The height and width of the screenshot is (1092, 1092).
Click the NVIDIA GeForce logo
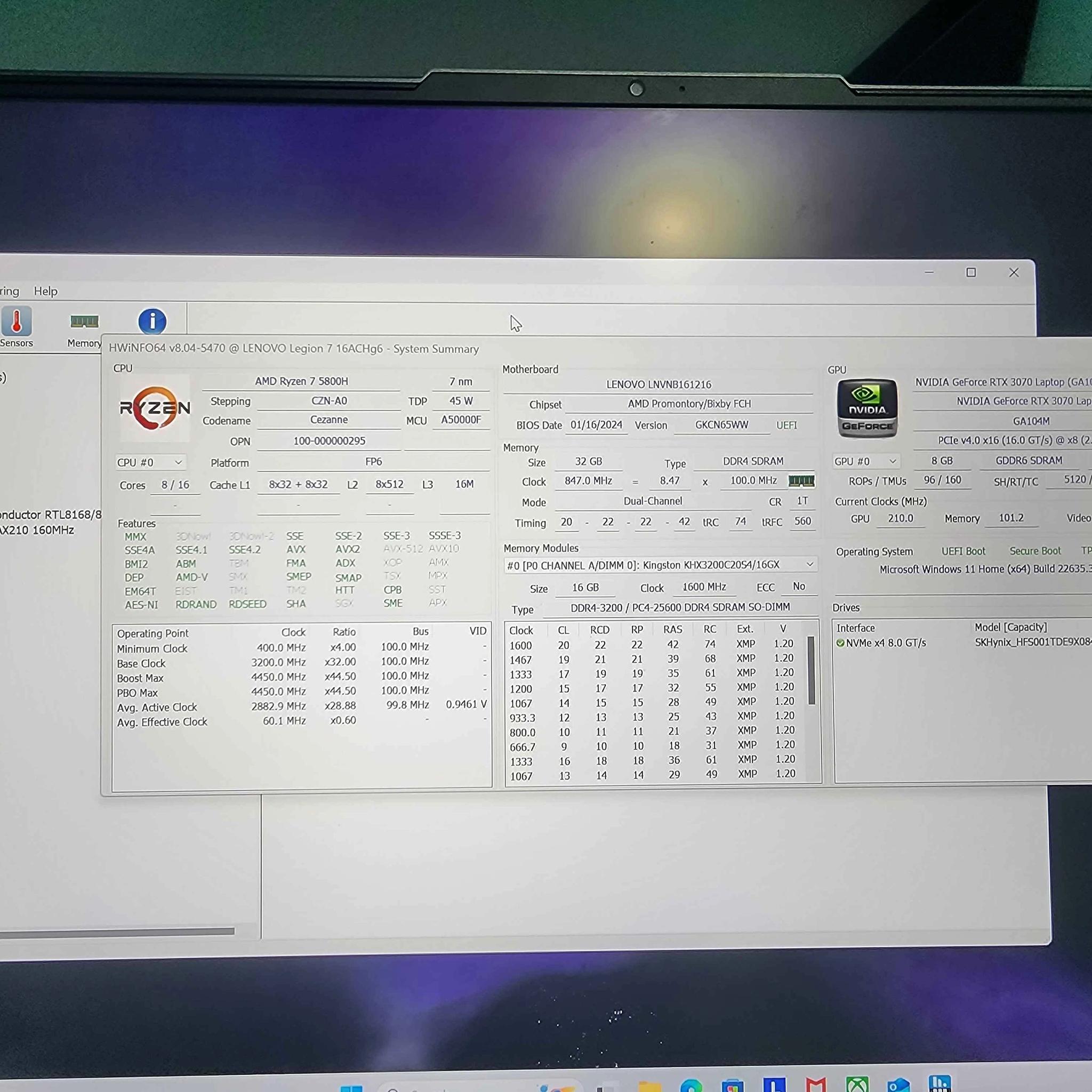coord(867,408)
